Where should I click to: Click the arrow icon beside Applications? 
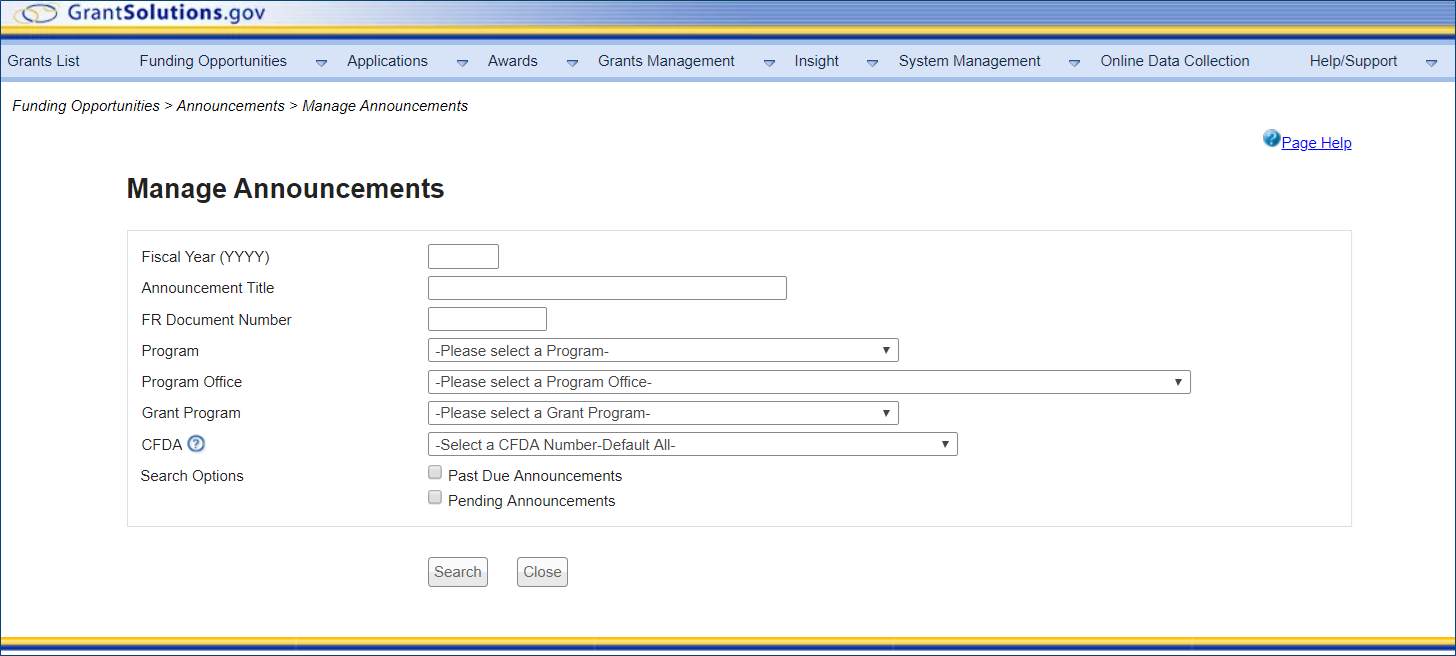462,62
